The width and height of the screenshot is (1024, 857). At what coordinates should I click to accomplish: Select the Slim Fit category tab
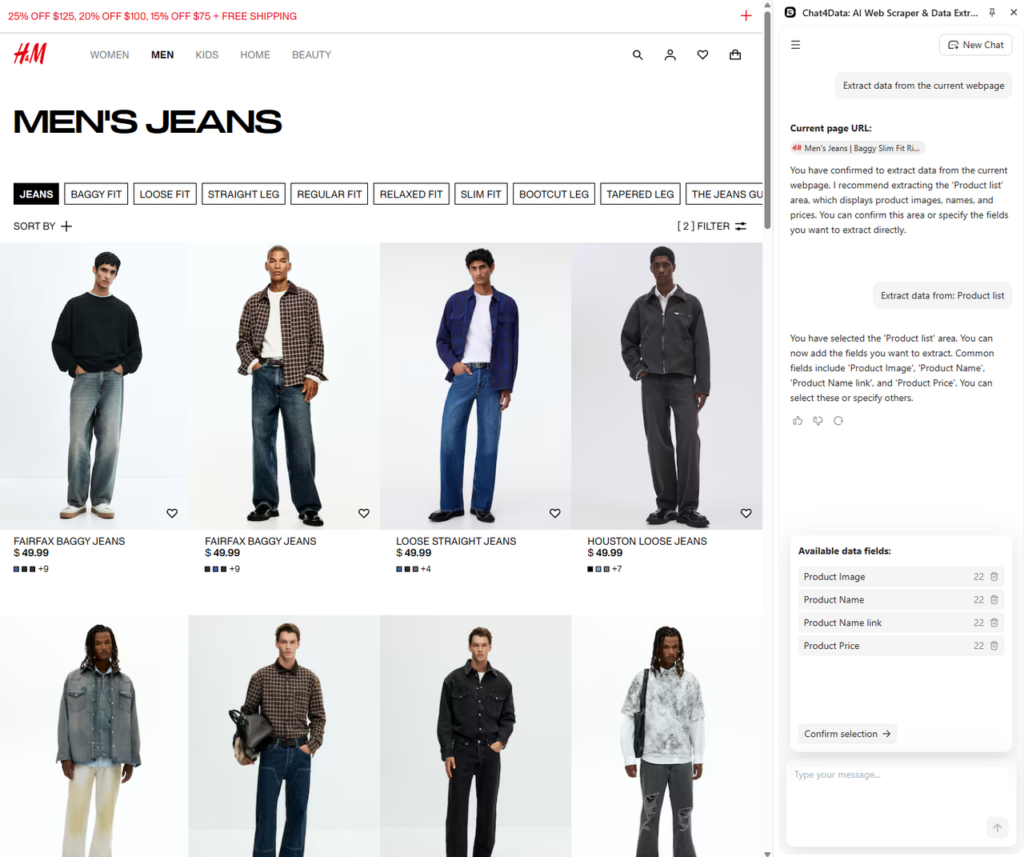click(481, 194)
